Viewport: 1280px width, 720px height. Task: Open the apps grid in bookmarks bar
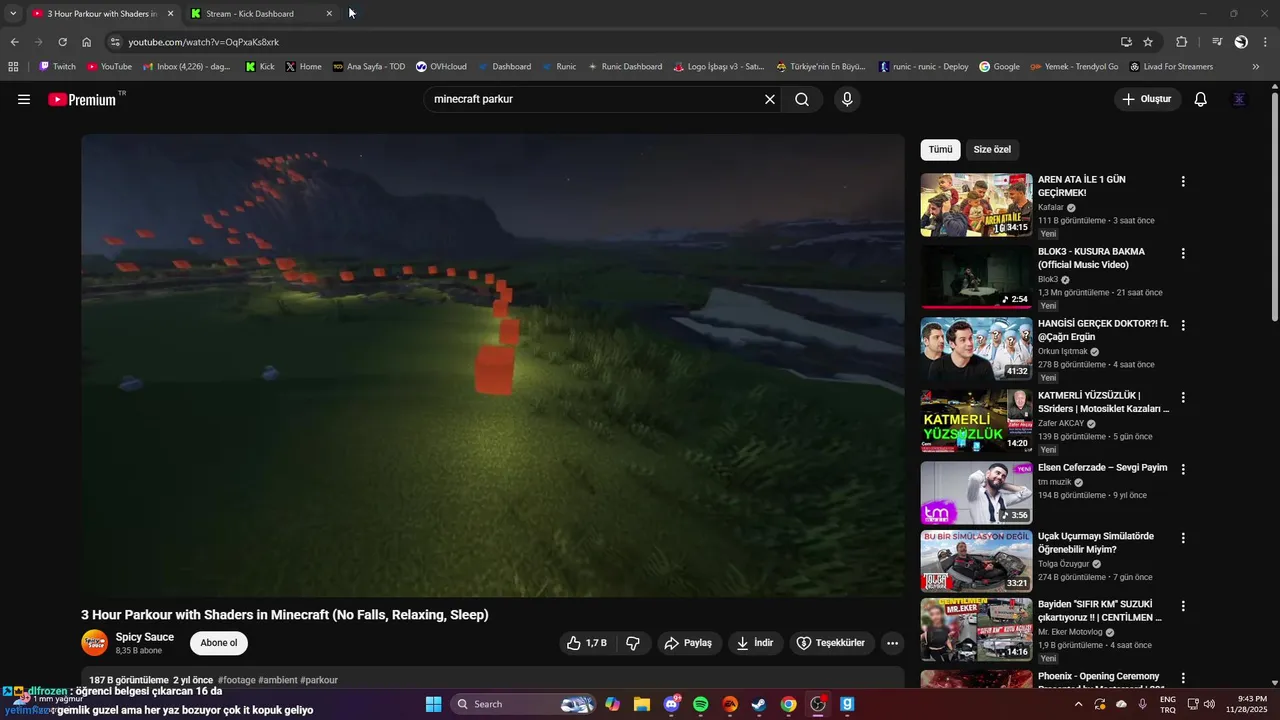click(x=13, y=67)
